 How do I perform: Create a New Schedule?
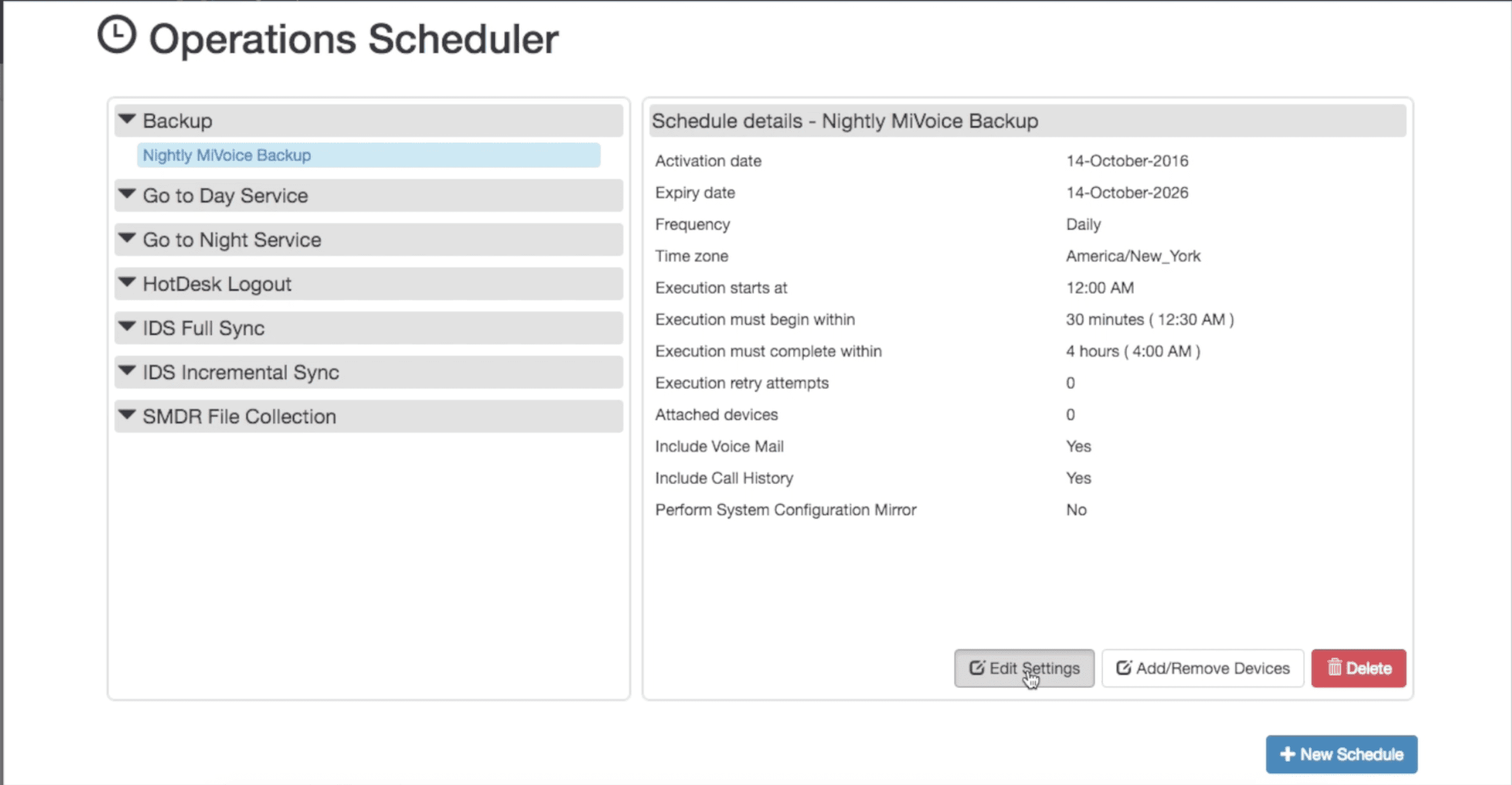(x=1341, y=754)
